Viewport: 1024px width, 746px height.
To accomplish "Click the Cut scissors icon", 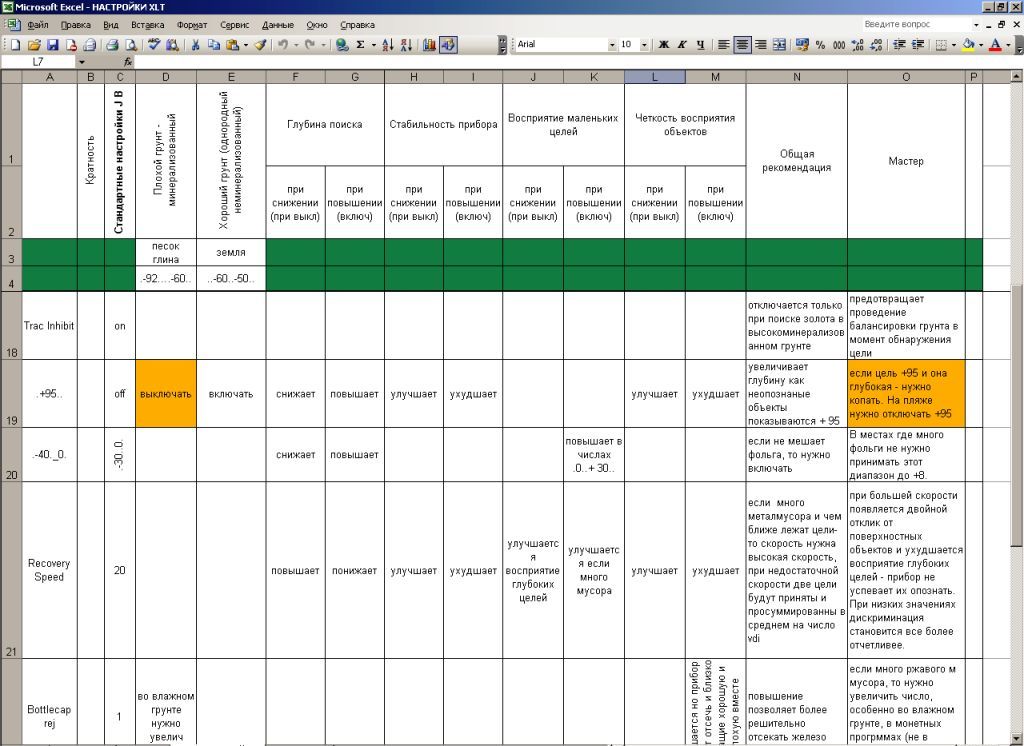I will pos(195,45).
